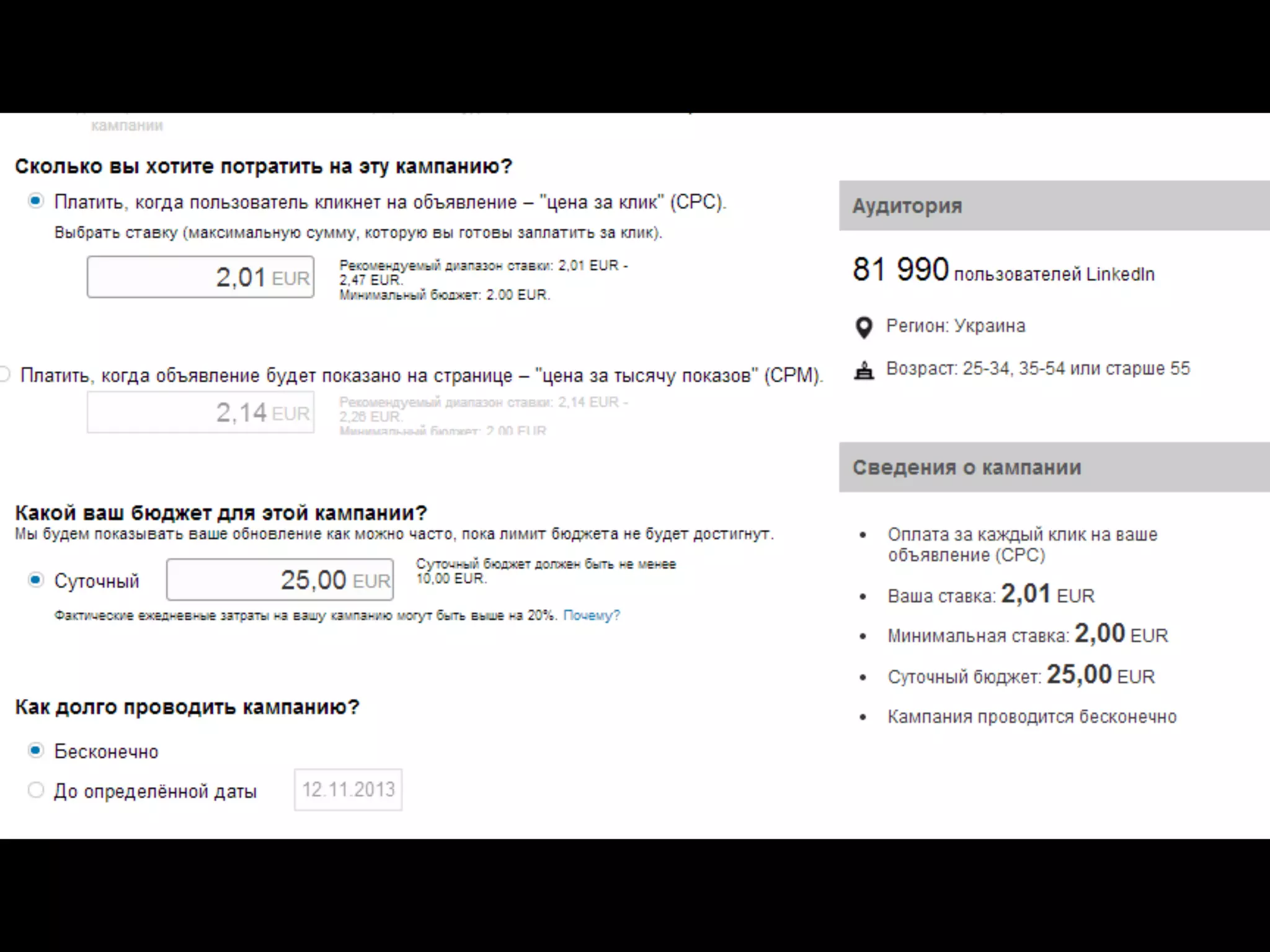This screenshot has height=952, width=1270.
Task: Click the Минимальная ставка summary line
Action: [1028, 635]
